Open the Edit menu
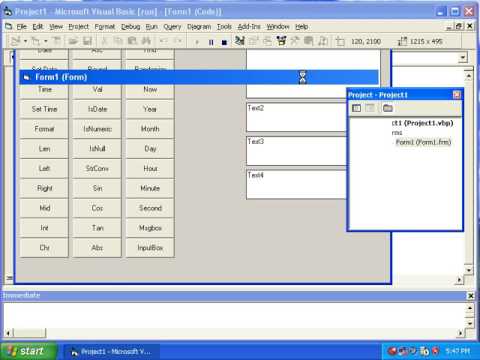 point(38,27)
